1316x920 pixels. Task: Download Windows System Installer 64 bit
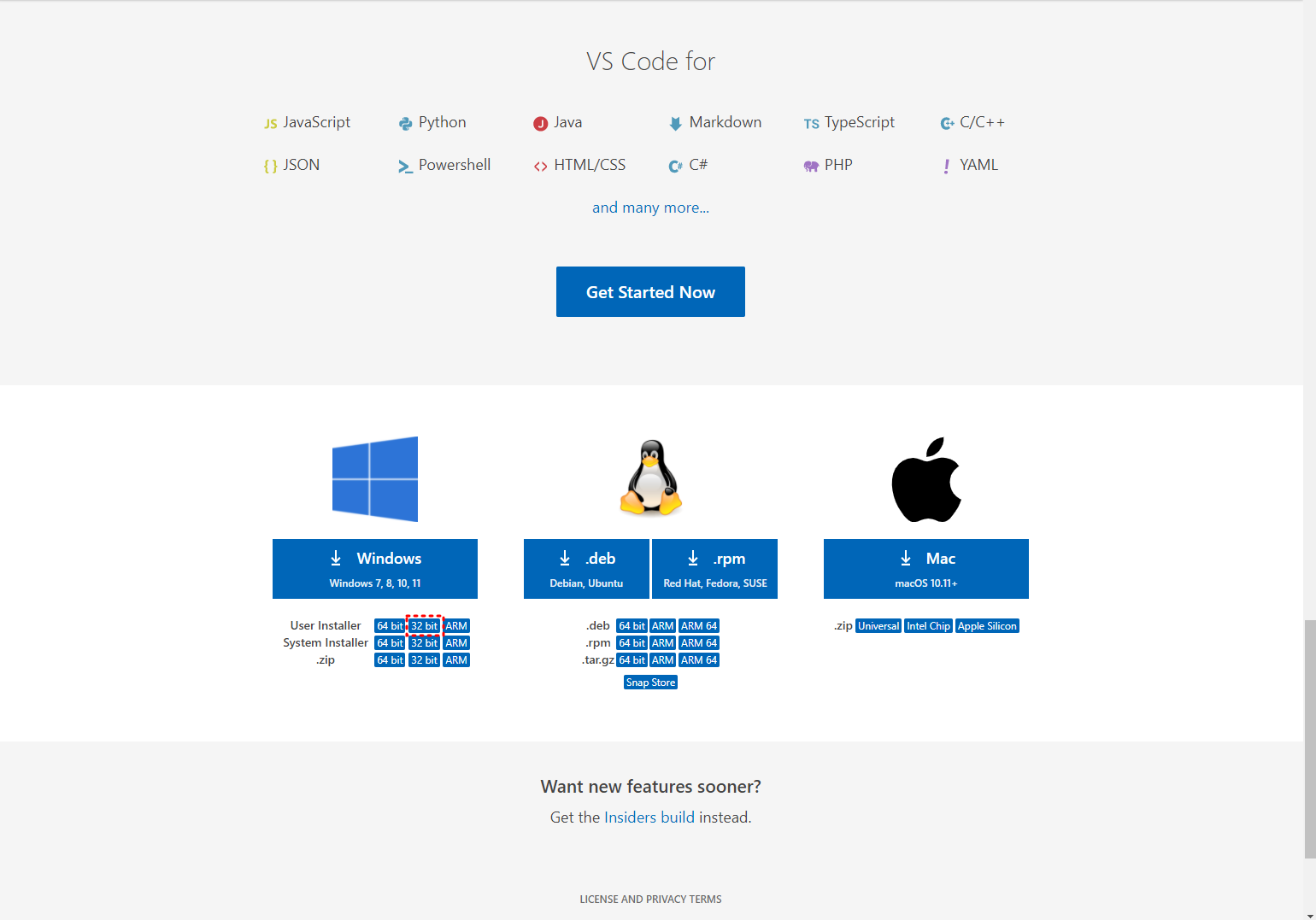[x=390, y=643]
